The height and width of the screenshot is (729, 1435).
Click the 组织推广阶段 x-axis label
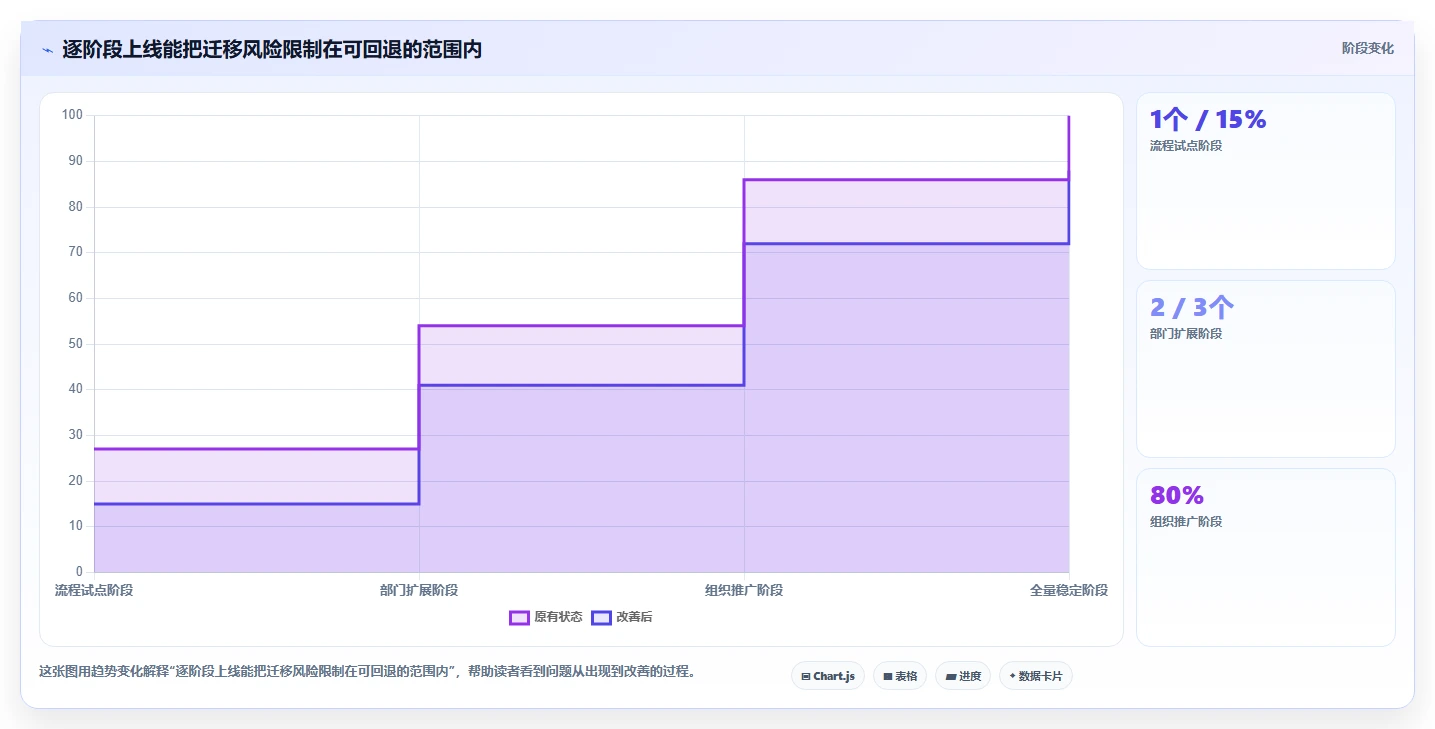[x=744, y=590]
